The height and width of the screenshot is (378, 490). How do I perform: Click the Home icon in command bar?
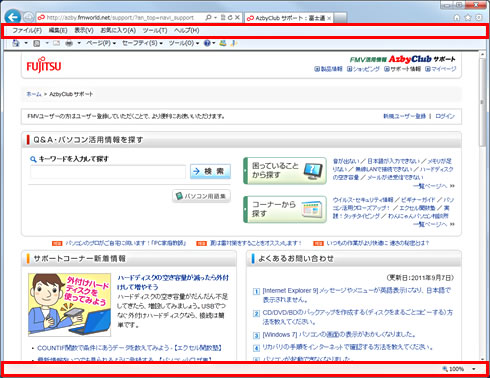click(16, 43)
